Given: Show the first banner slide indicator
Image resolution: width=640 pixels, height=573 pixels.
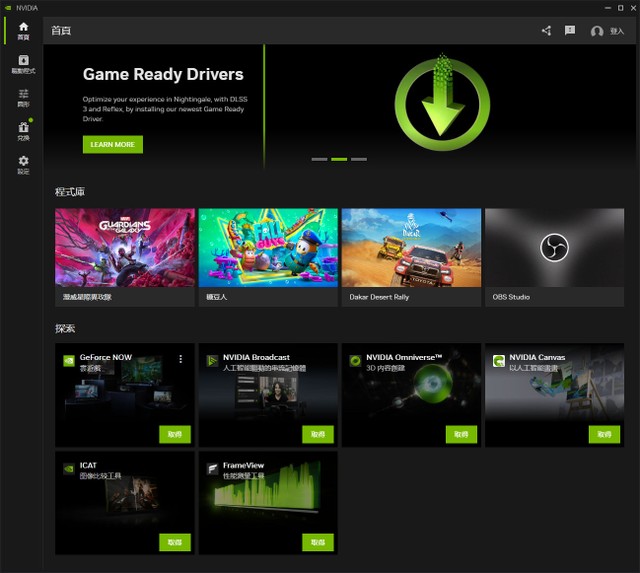Looking at the screenshot, I should [x=319, y=159].
